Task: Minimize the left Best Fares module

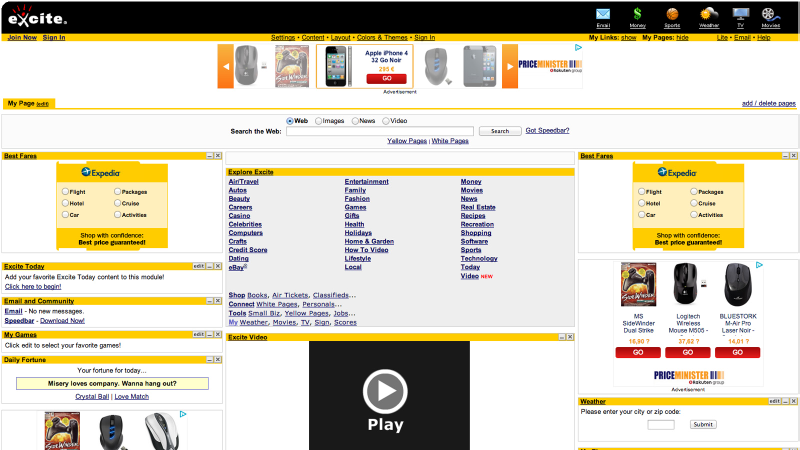Action: (x=210, y=156)
